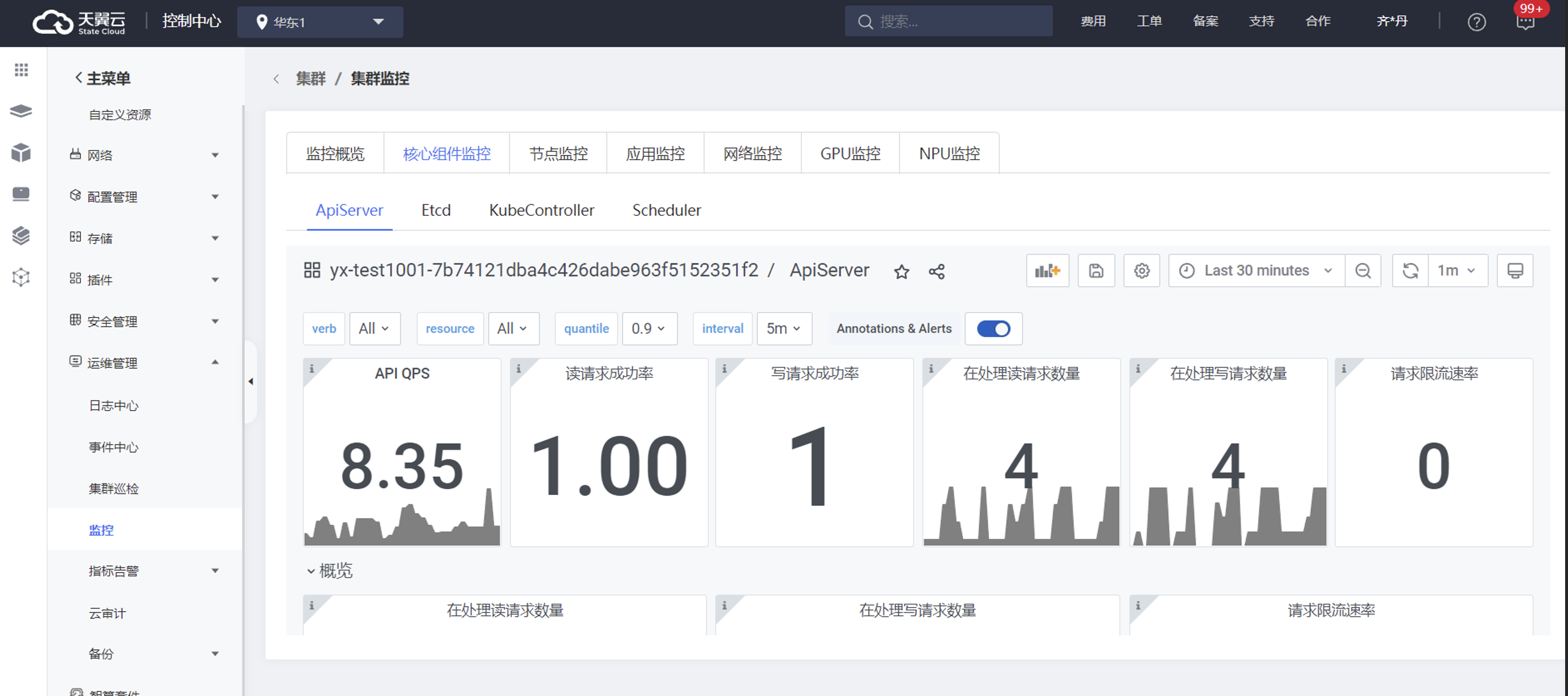1568x696 pixels.
Task: Click 集群 breadcrumb link
Action: (x=310, y=79)
